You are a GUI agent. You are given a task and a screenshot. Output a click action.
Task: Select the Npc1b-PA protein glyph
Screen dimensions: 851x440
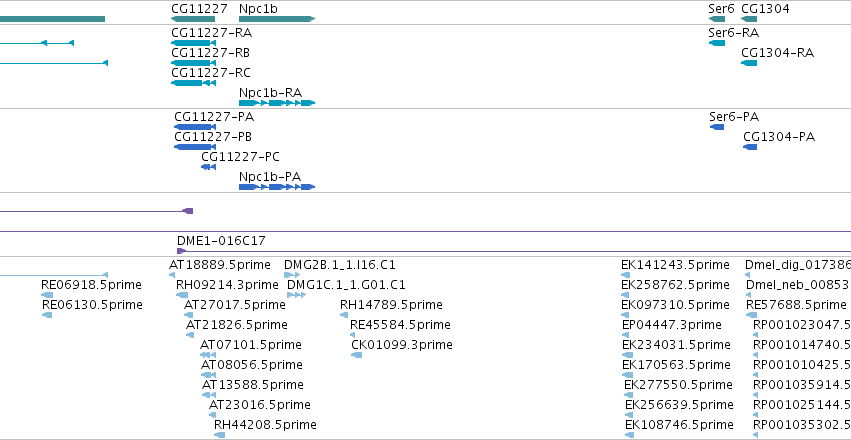(x=277, y=187)
